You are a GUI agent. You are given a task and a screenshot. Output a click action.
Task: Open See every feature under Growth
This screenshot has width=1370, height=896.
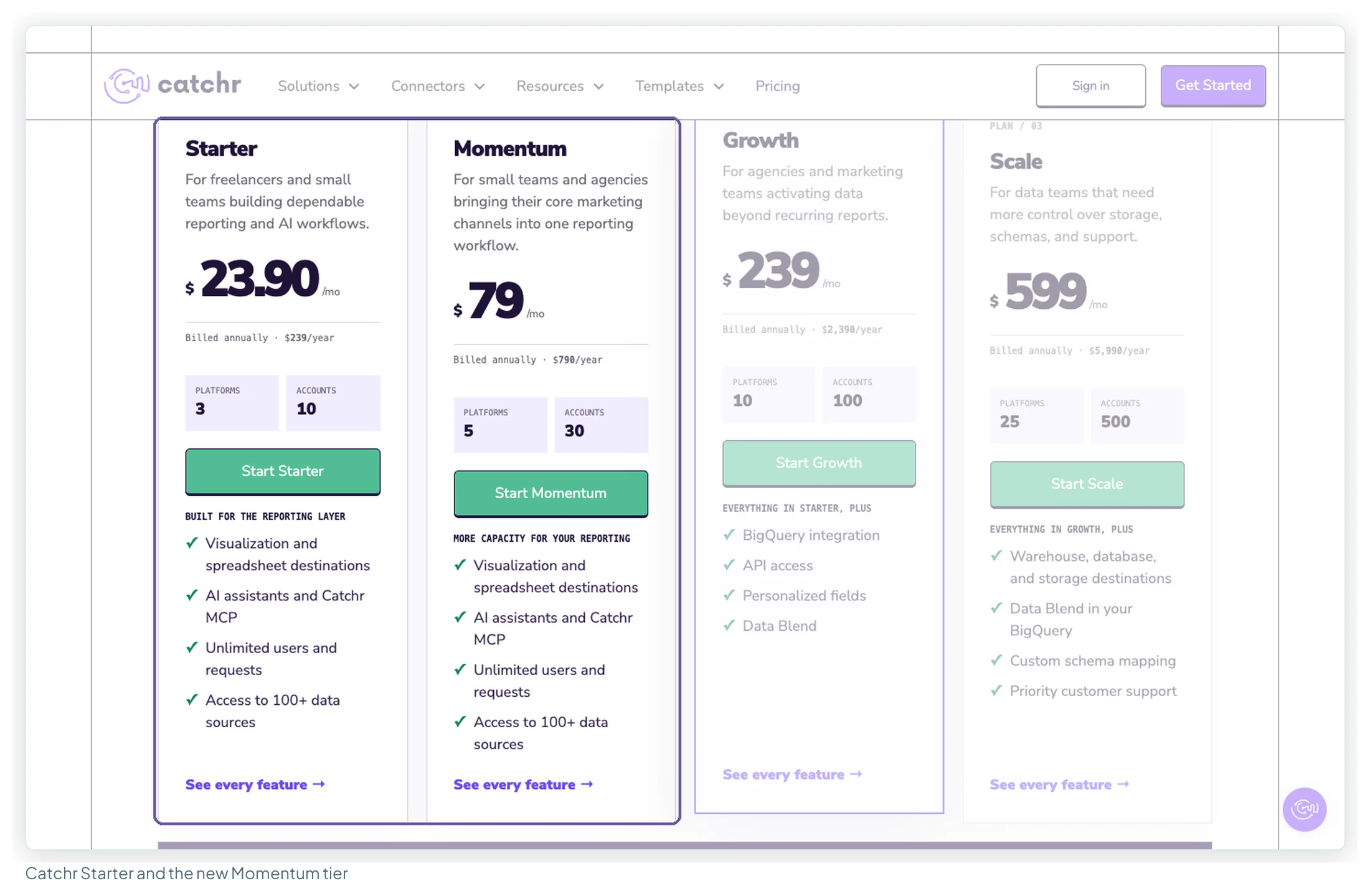pos(791,775)
